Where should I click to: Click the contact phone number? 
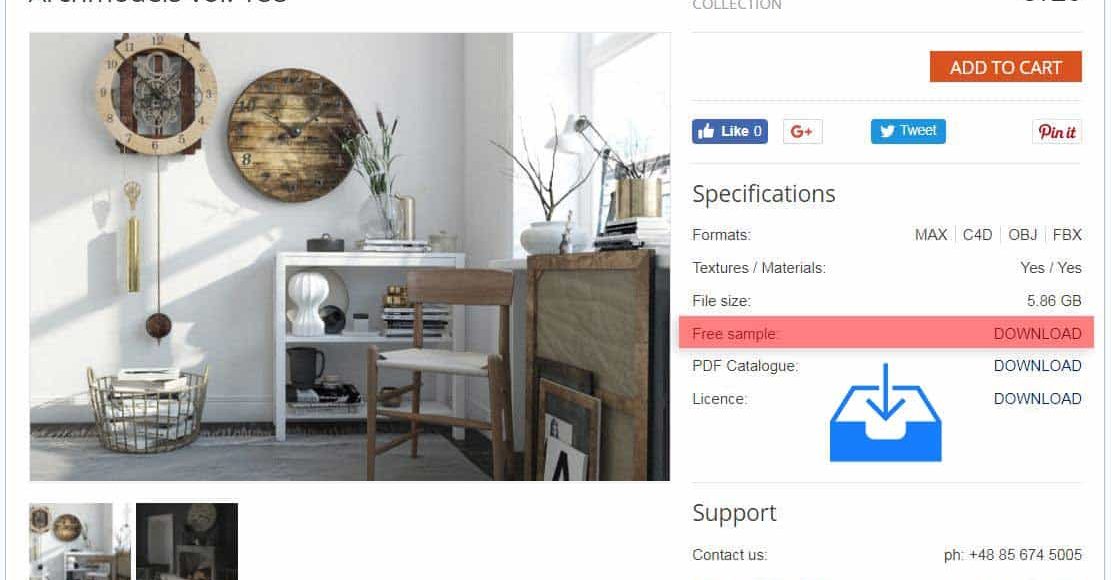1013,555
